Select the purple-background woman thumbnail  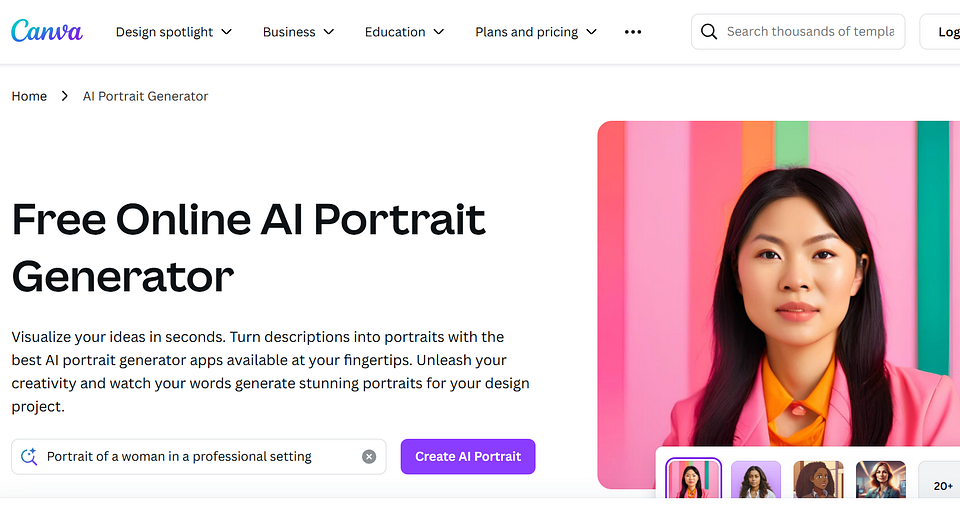click(756, 480)
